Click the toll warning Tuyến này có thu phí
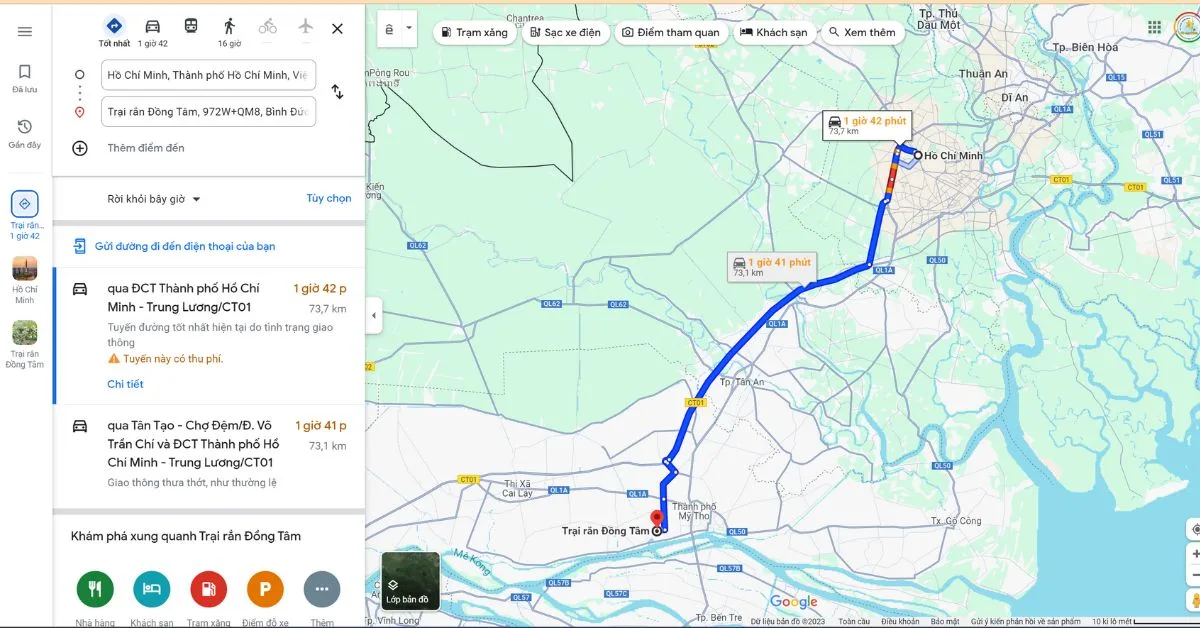This screenshot has width=1200, height=628. pos(165,359)
